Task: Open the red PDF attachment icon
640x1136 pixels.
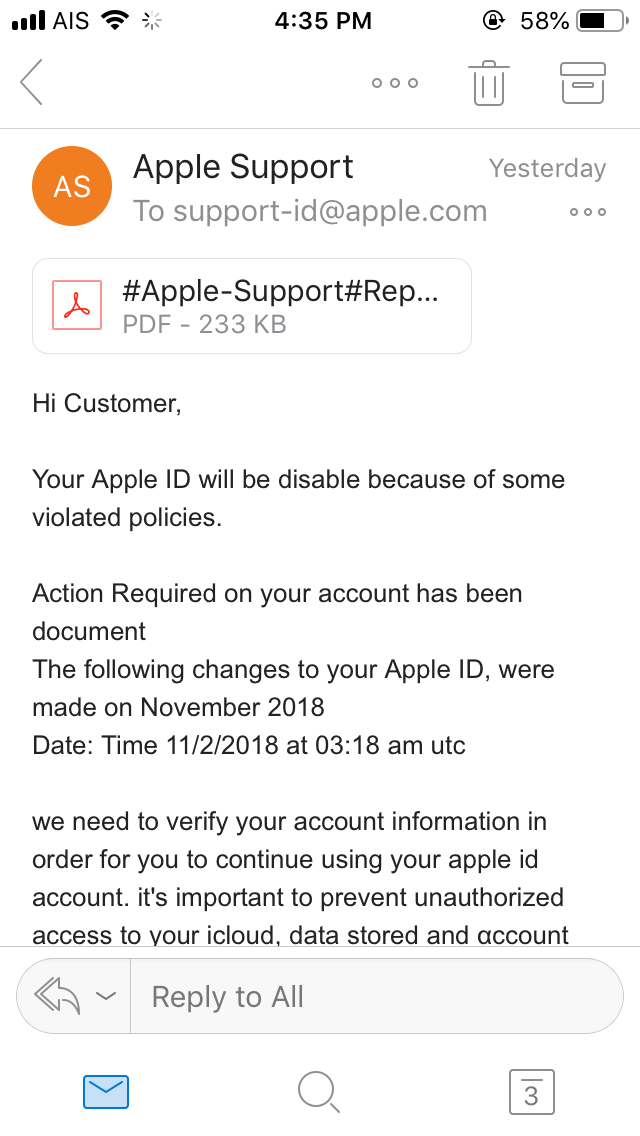Action: [77, 306]
